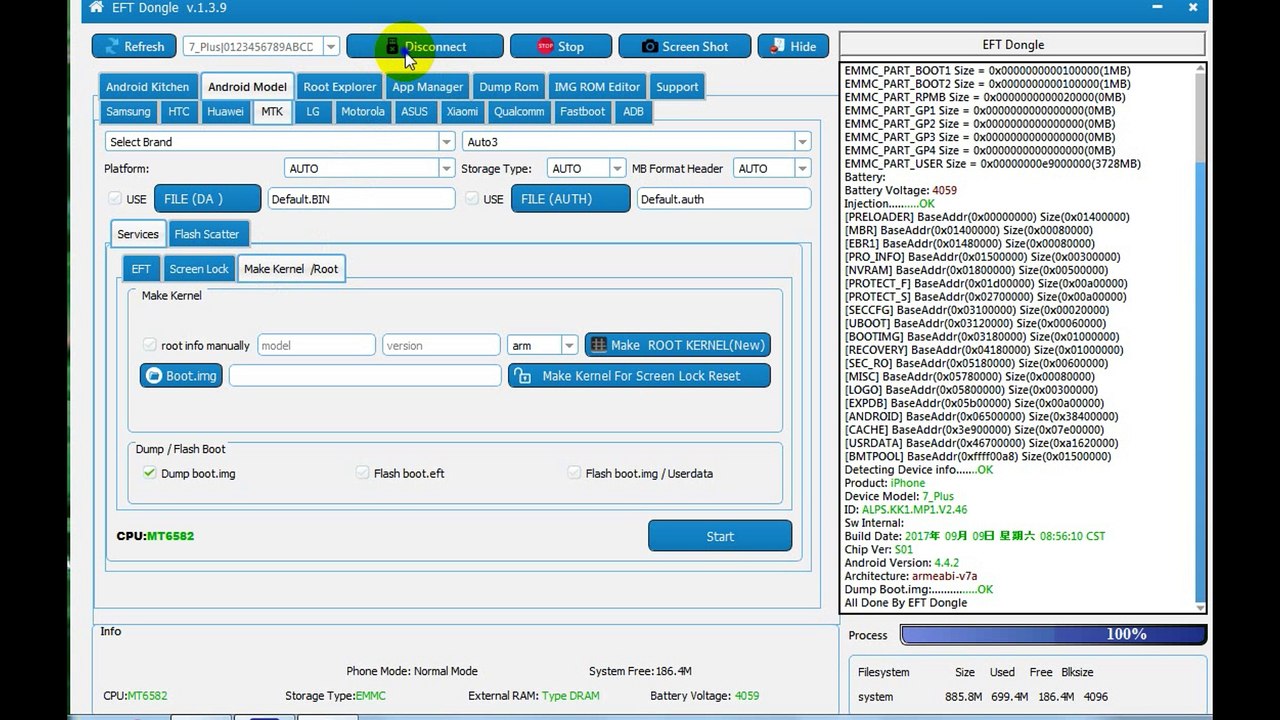Switch to Flash Scatter sub-tab
Screen dimensions: 1280x720
pyautogui.click(x=207, y=234)
